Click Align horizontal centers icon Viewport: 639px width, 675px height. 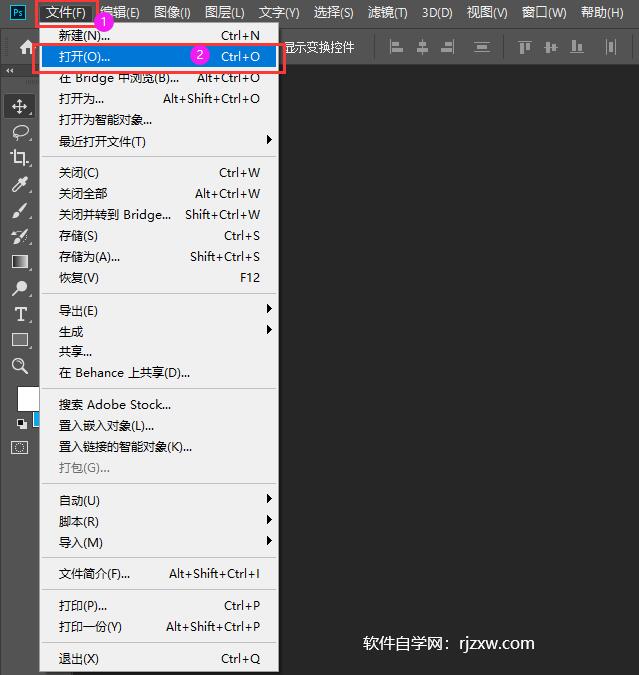pyautogui.click(x=422, y=46)
